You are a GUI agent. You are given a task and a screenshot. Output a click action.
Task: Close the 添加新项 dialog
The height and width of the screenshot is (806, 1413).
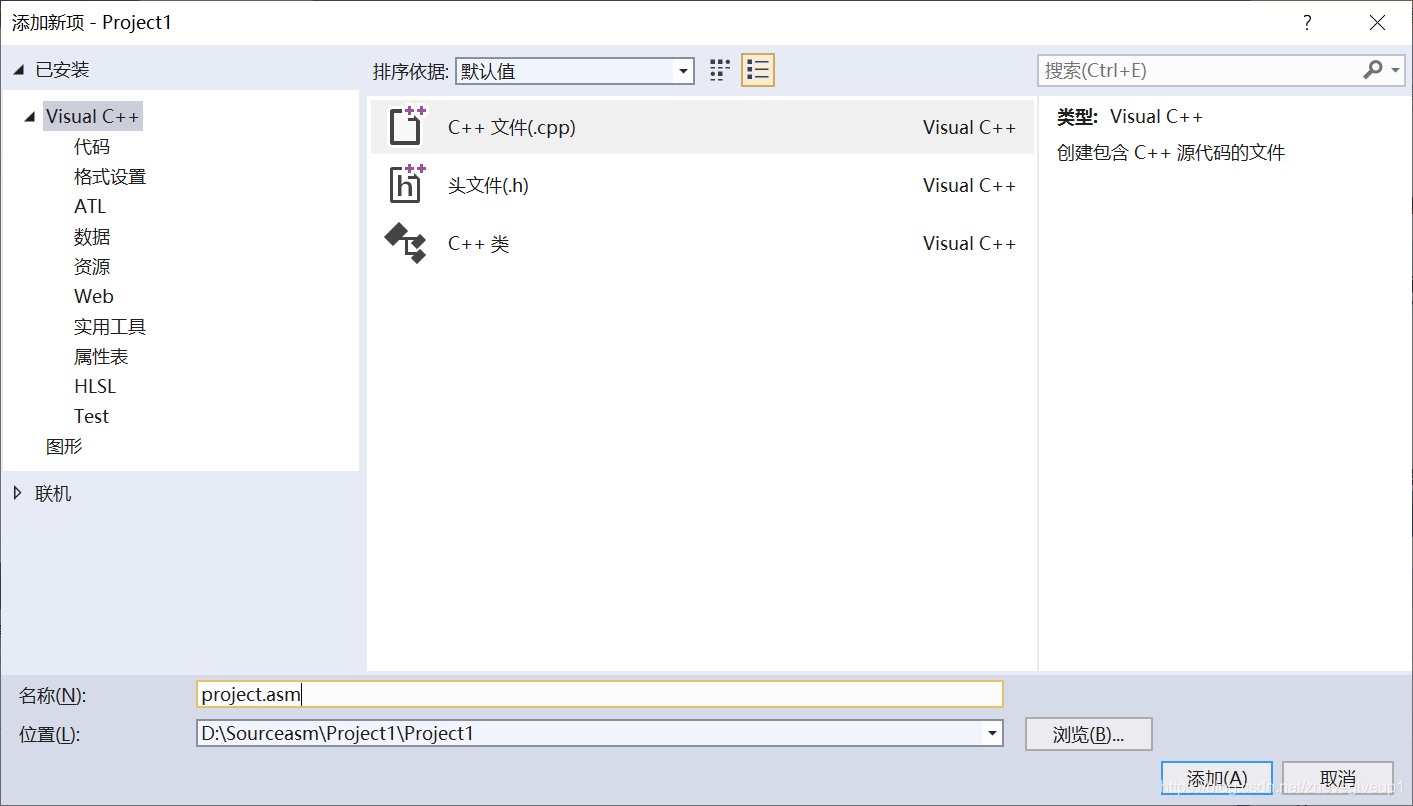click(1378, 23)
